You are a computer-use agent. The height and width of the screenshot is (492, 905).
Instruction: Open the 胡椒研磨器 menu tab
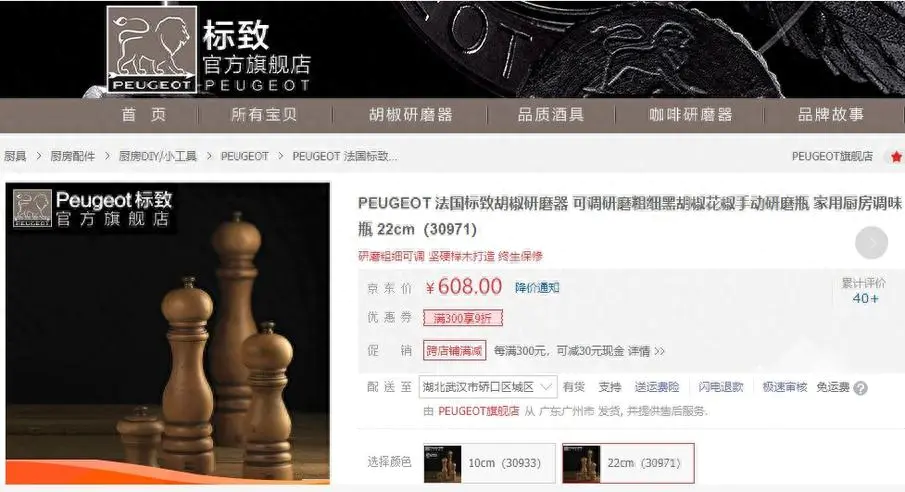click(x=410, y=115)
